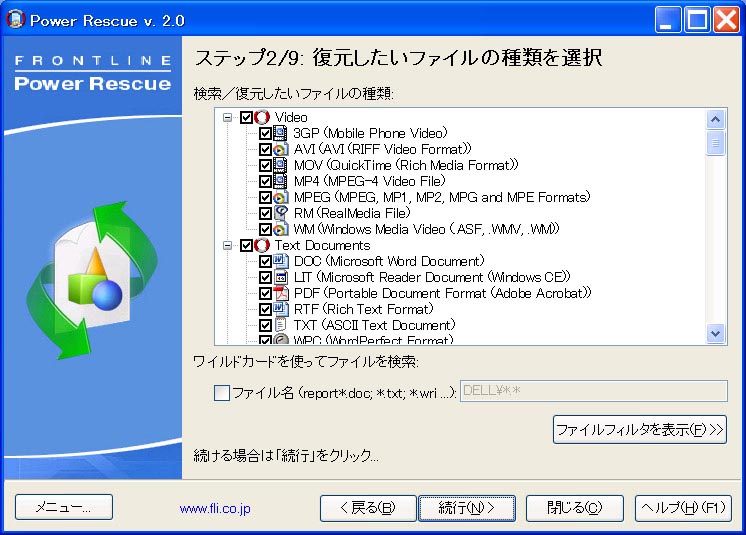Close the Power Rescue window
The image size is (746, 535).
point(726,19)
